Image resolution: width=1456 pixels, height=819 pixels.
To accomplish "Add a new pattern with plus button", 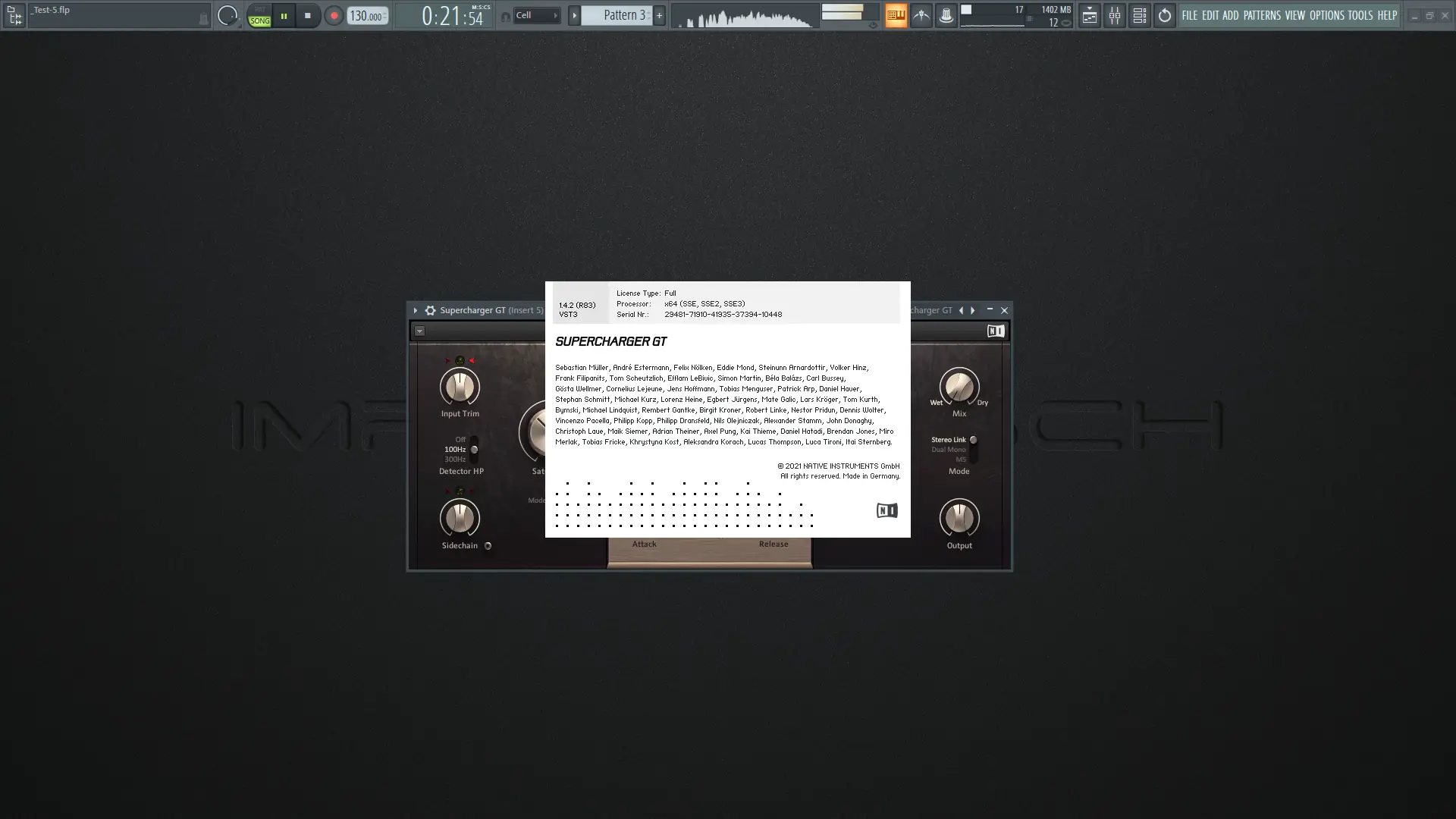I will click(x=659, y=15).
